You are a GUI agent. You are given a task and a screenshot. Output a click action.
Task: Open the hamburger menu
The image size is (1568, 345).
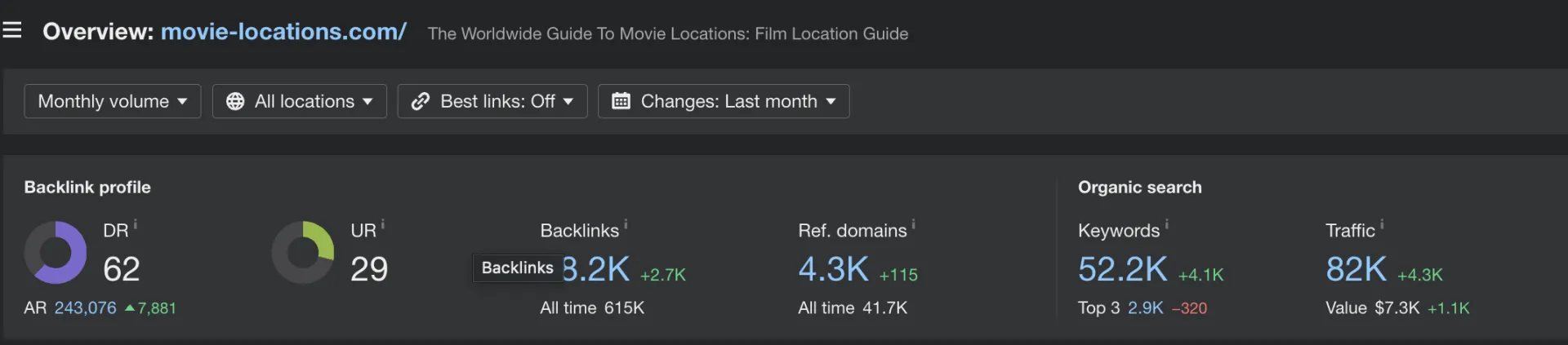point(11,31)
